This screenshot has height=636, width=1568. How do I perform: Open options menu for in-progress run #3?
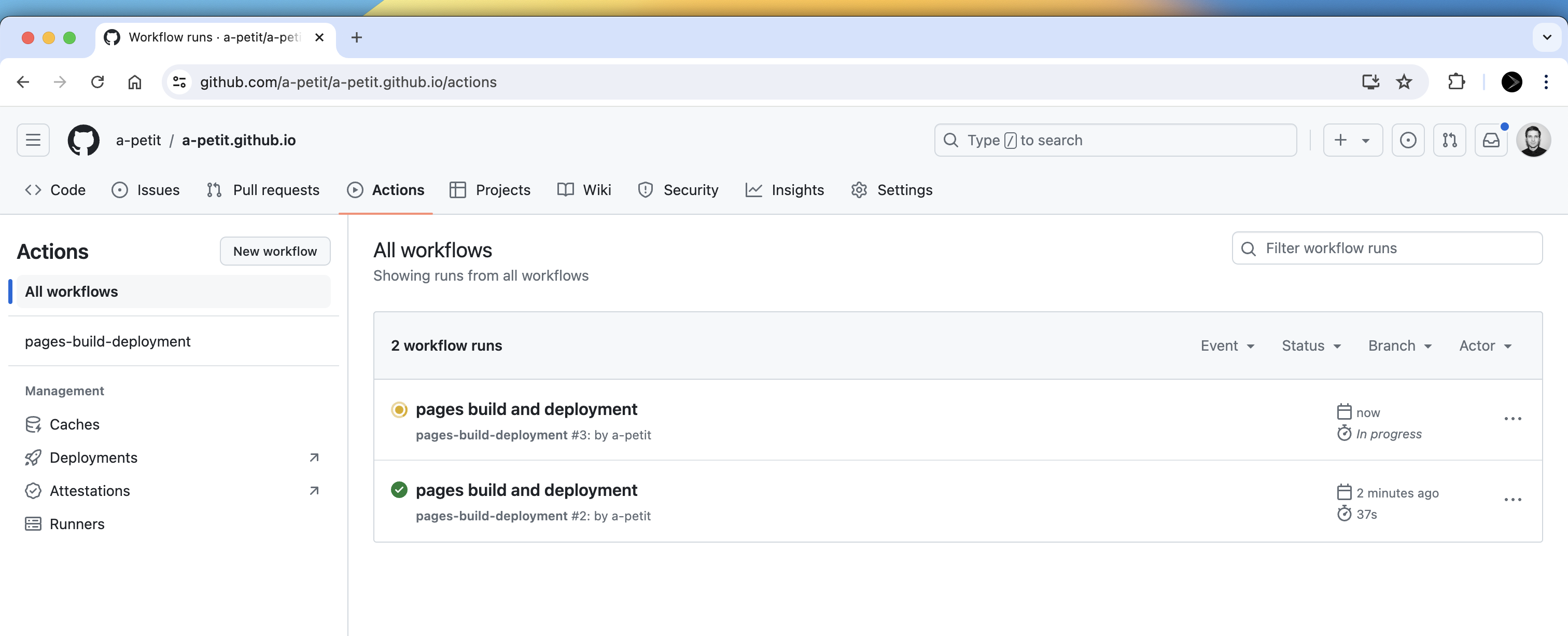coord(1513,419)
